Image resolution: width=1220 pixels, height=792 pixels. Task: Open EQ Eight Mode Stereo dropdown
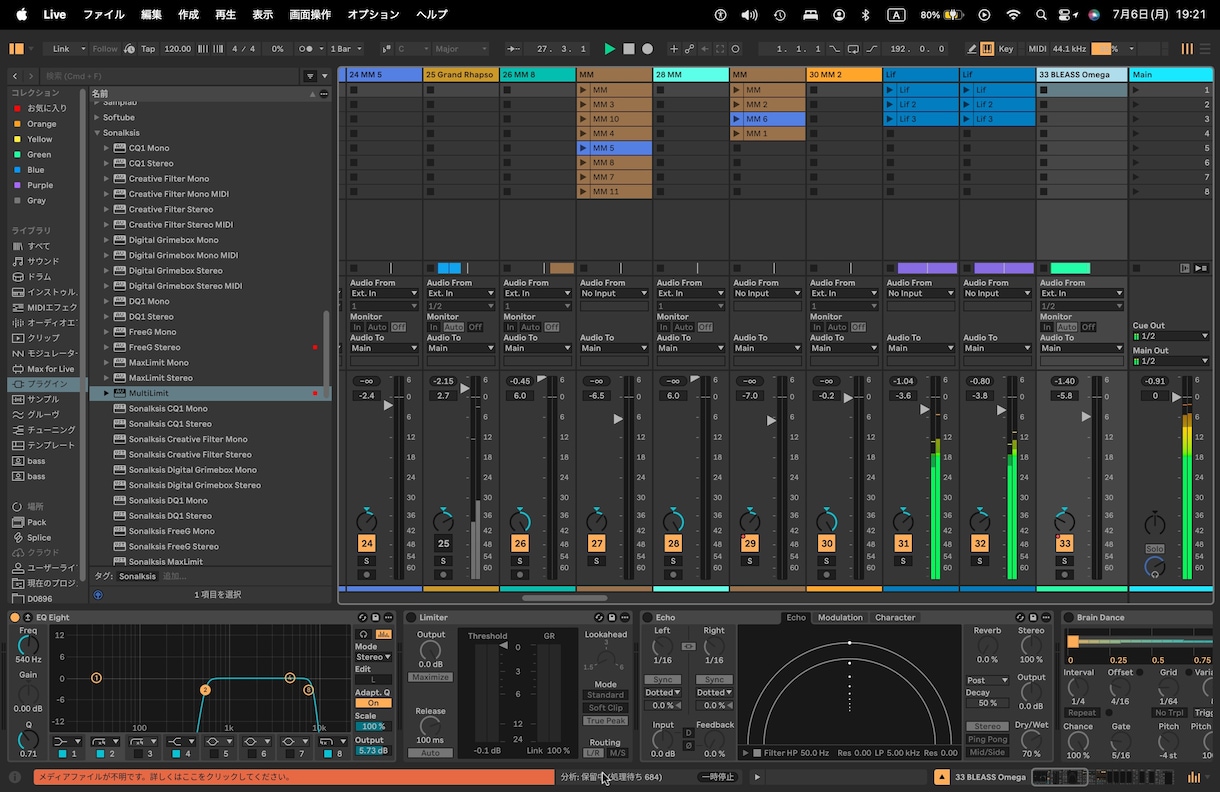pyautogui.click(x=373, y=657)
